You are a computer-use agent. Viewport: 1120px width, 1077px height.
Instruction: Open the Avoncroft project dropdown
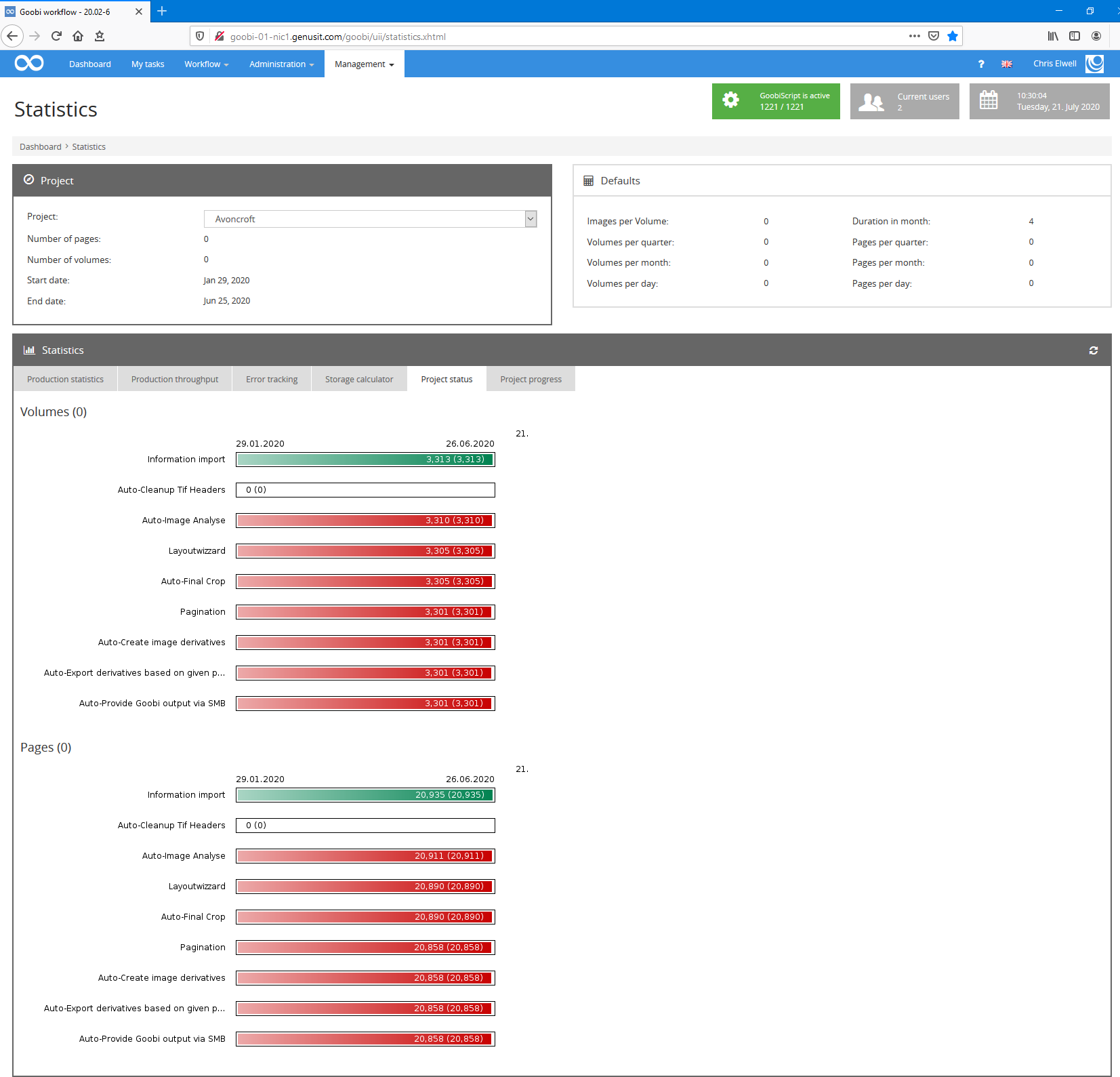click(x=370, y=219)
